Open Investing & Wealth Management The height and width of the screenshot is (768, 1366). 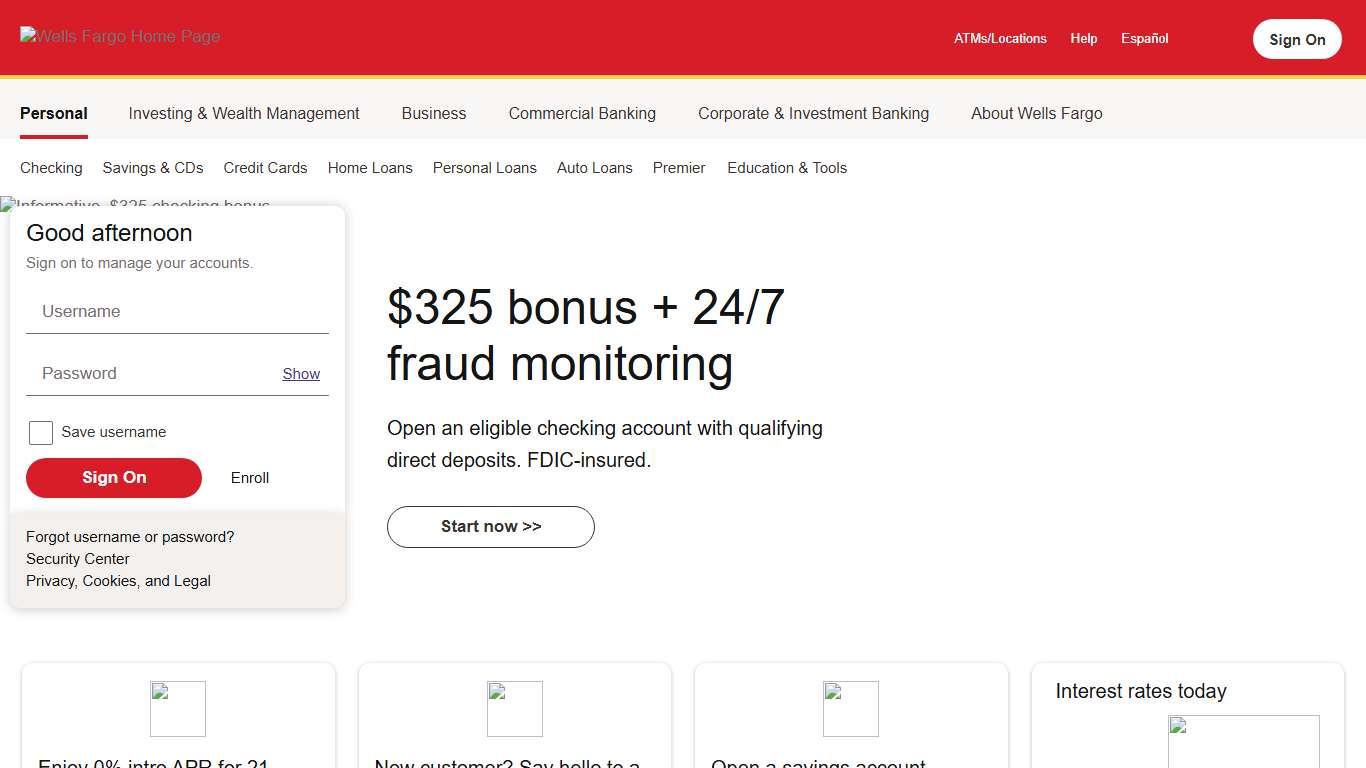(243, 113)
